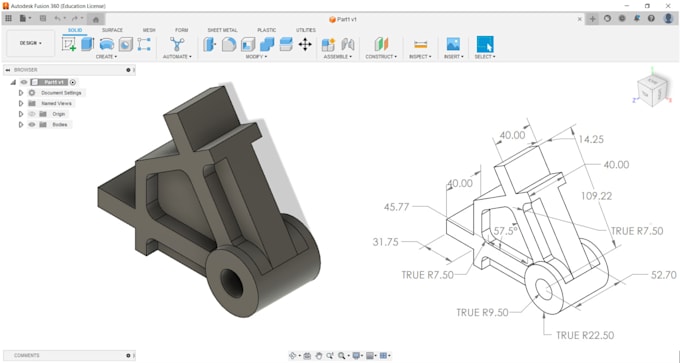
Task: Switch to the PLASTIC tab
Action: (x=266, y=30)
